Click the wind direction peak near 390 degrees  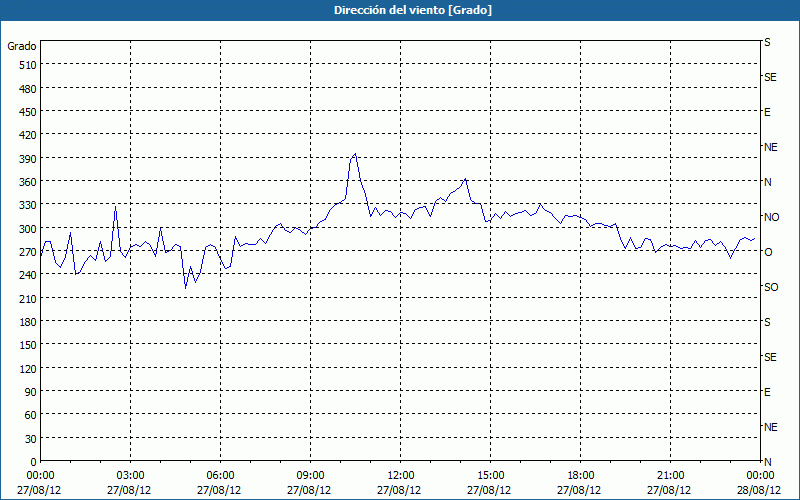coord(355,154)
